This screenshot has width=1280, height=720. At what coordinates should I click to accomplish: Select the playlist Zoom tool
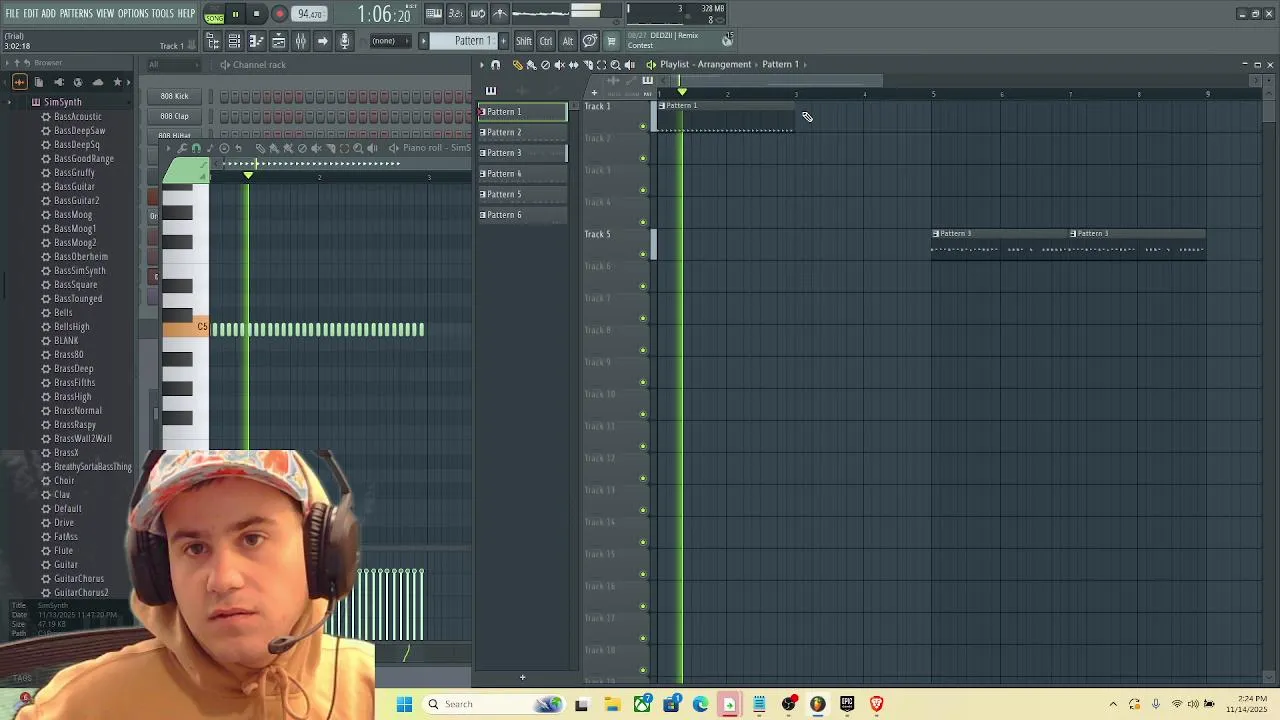pos(616,65)
